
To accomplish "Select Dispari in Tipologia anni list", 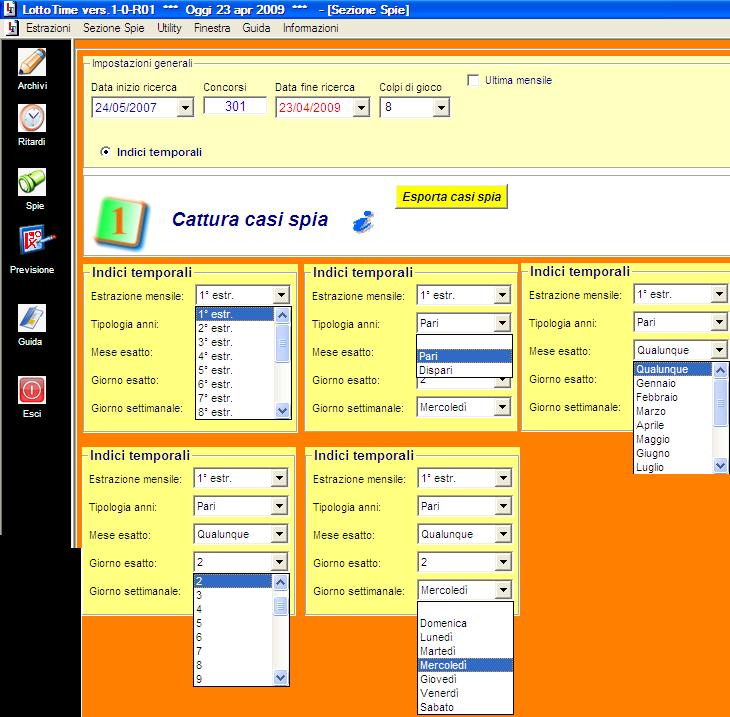I will (464, 370).
